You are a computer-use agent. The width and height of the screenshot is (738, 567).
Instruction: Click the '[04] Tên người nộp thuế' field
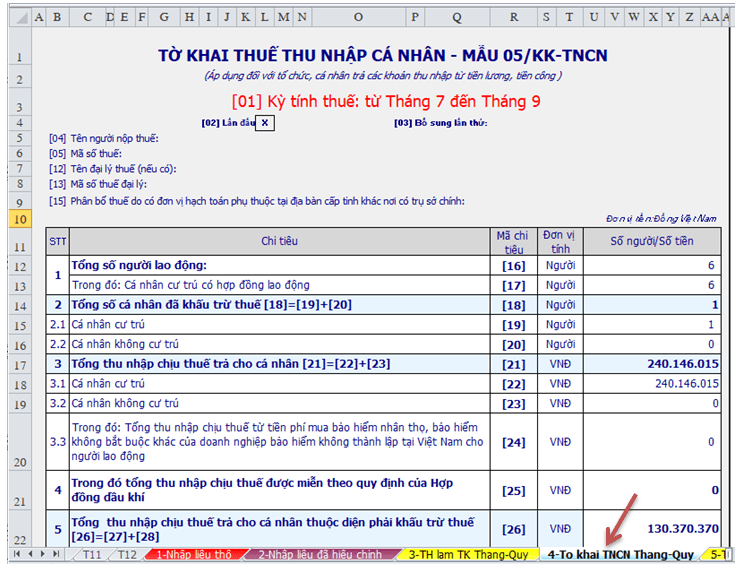pyautogui.click(x=100, y=138)
